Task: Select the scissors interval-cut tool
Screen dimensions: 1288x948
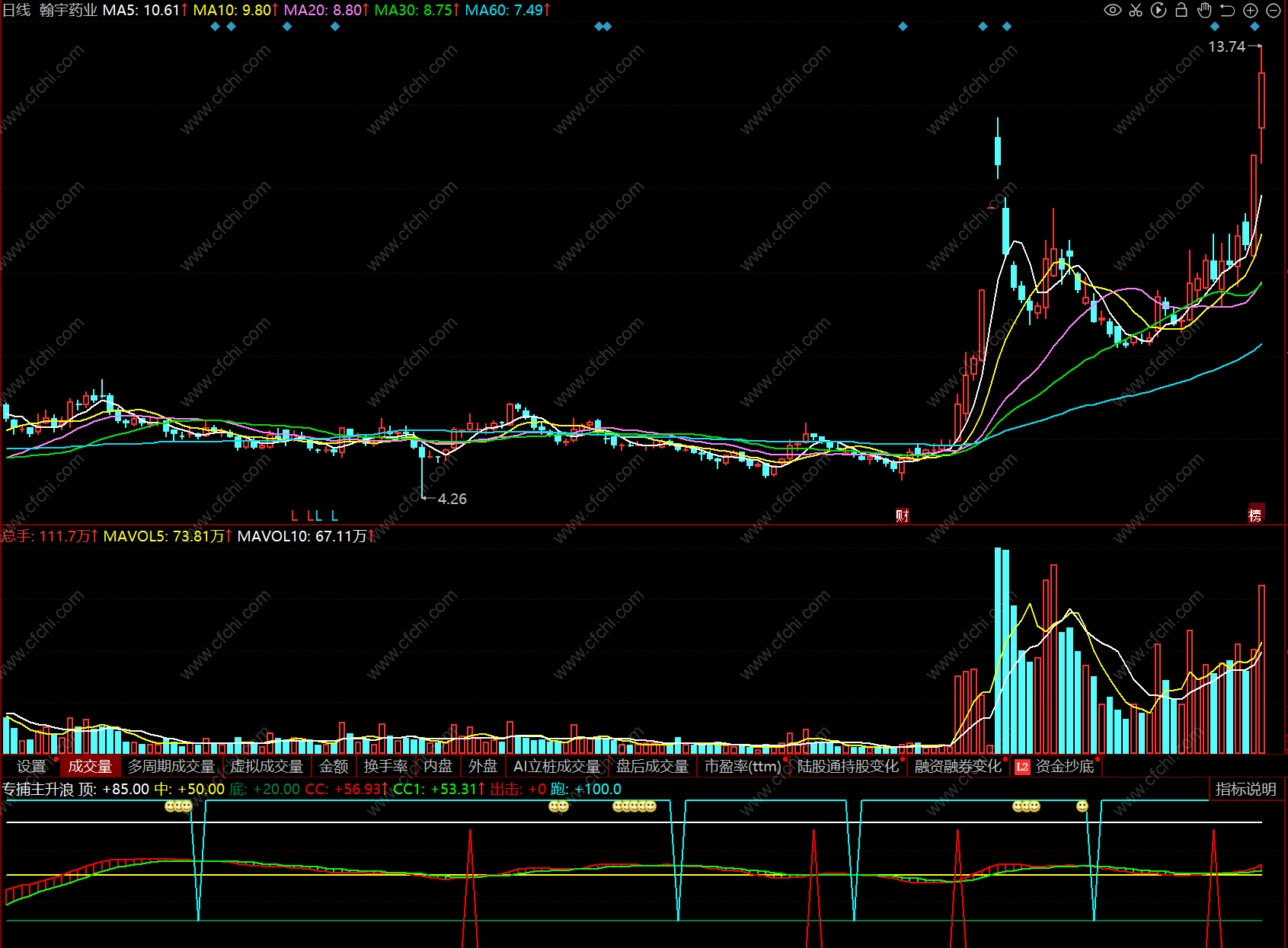Action: pos(1136,10)
